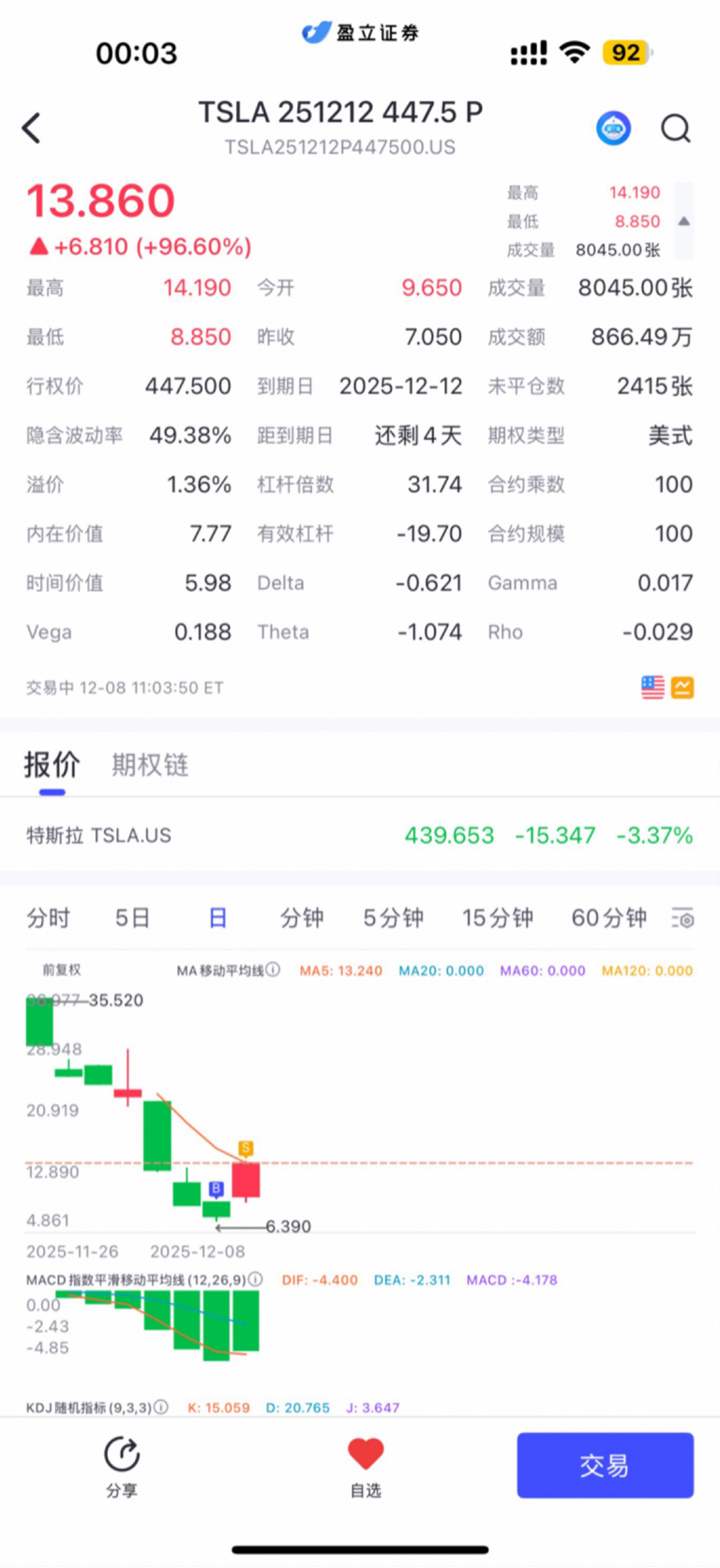The image size is (720, 1568).
Task: Select the 15分钟 chart period
Action: pyautogui.click(x=497, y=918)
